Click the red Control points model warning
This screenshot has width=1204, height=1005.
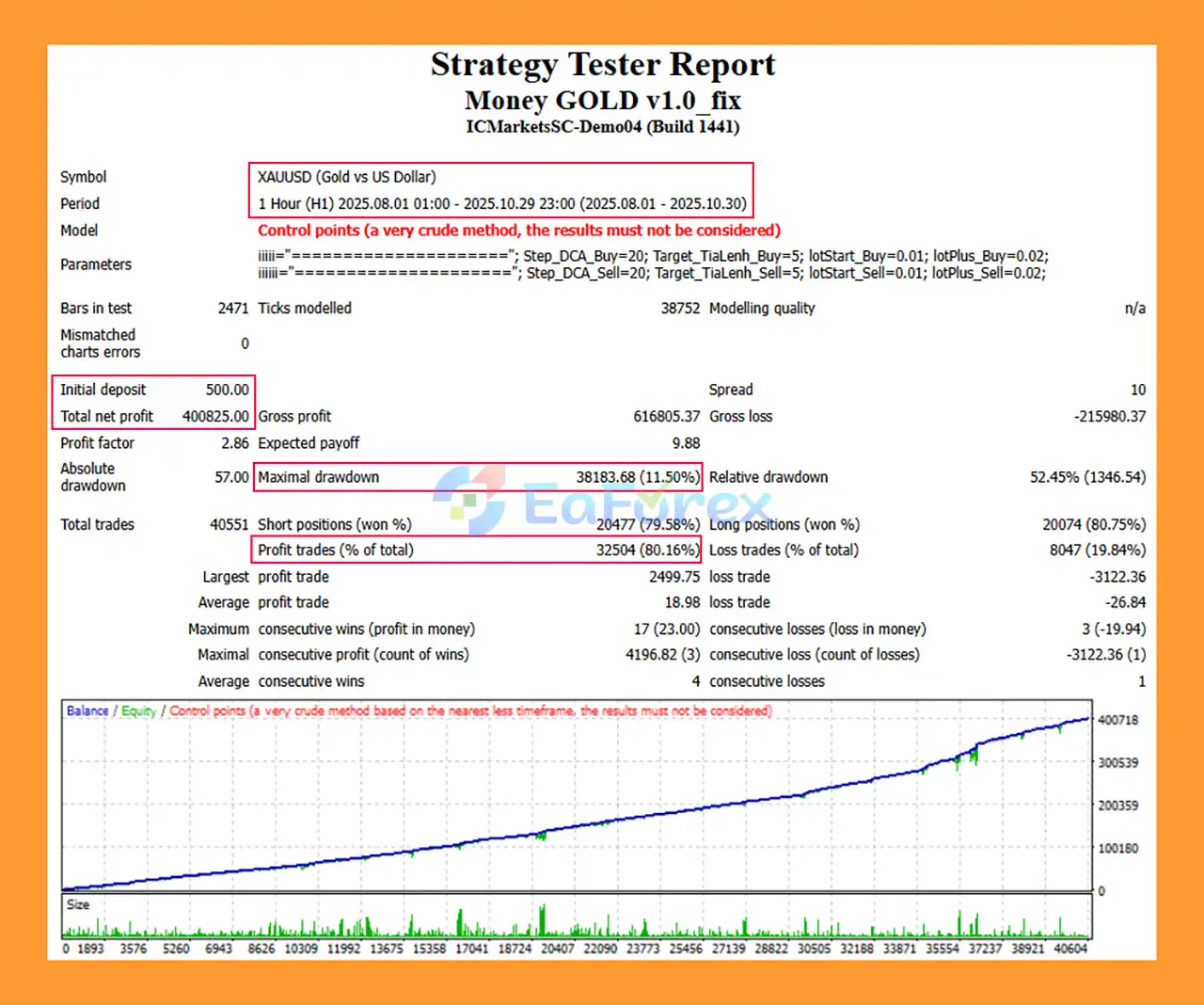point(518,231)
